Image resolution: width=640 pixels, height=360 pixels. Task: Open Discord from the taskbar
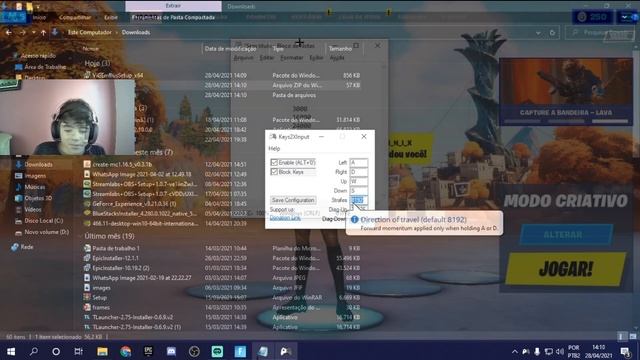coord(171,351)
